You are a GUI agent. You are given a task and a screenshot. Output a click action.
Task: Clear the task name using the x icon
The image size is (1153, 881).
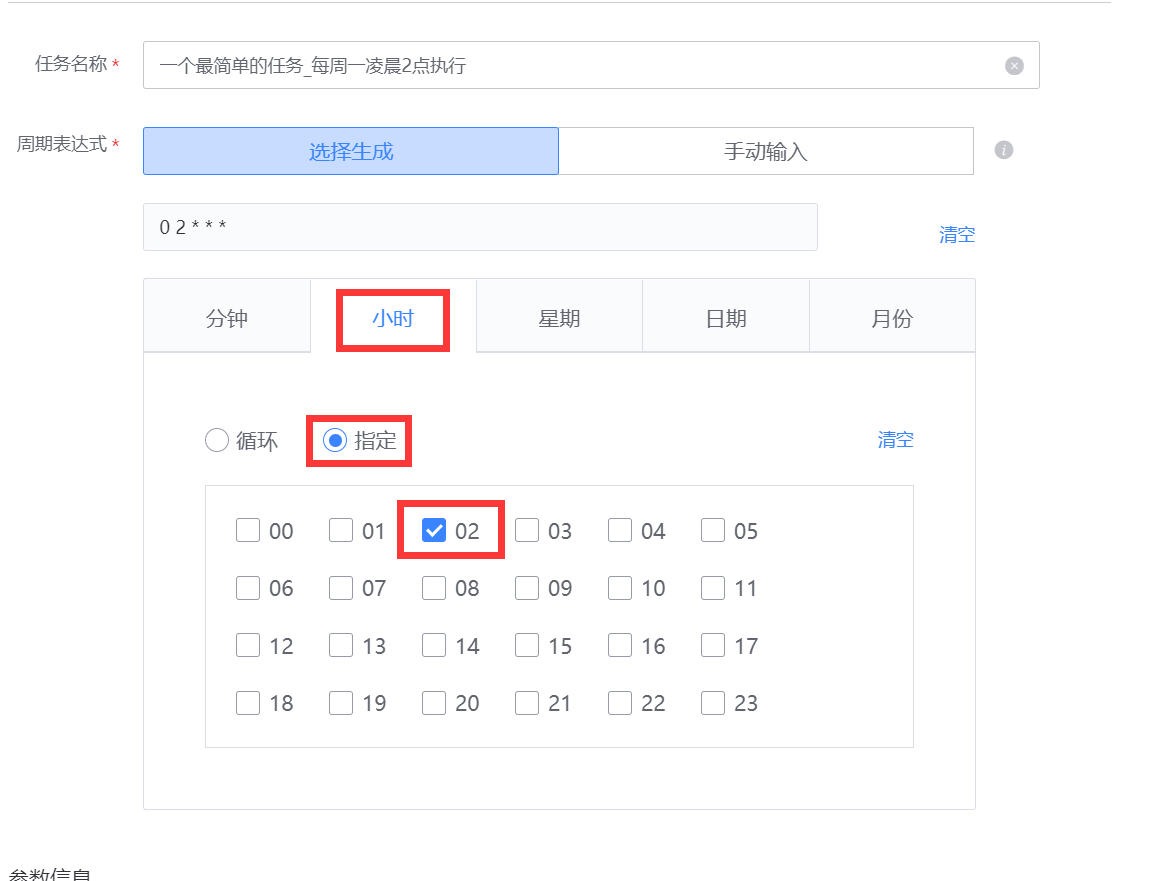pyautogui.click(x=1014, y=65)
